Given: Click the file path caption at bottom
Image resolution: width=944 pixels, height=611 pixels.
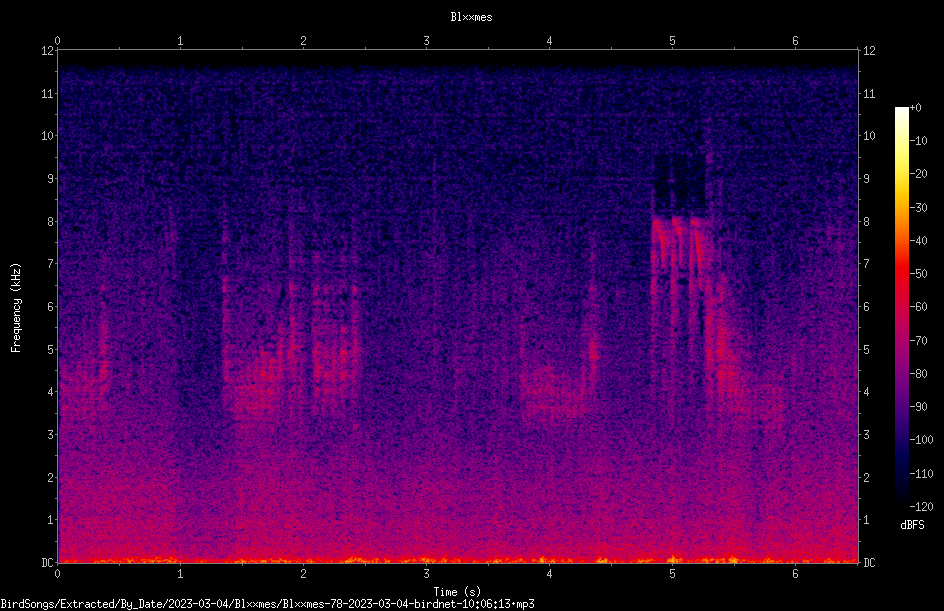Looking at the screenshot, I should 267,604.
